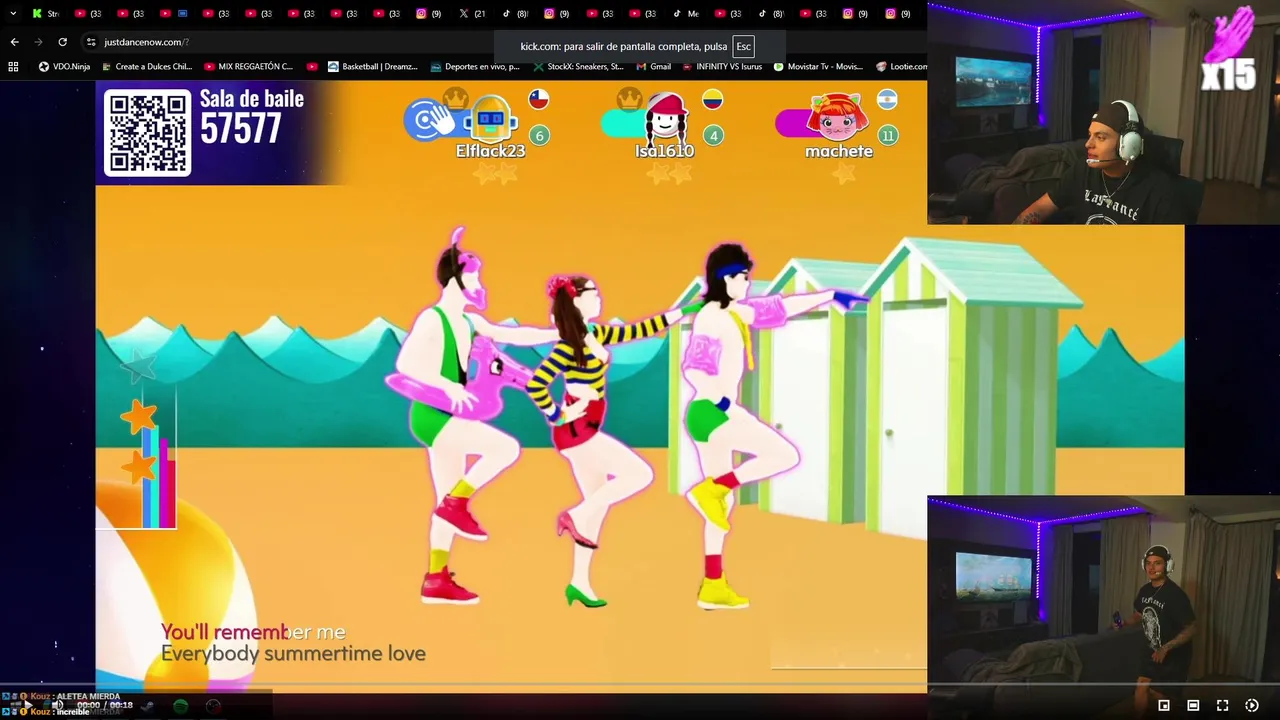Open the StockX: Sneakers bookmark
Screen dimensions: 1280x720
[x=579, y=67]
